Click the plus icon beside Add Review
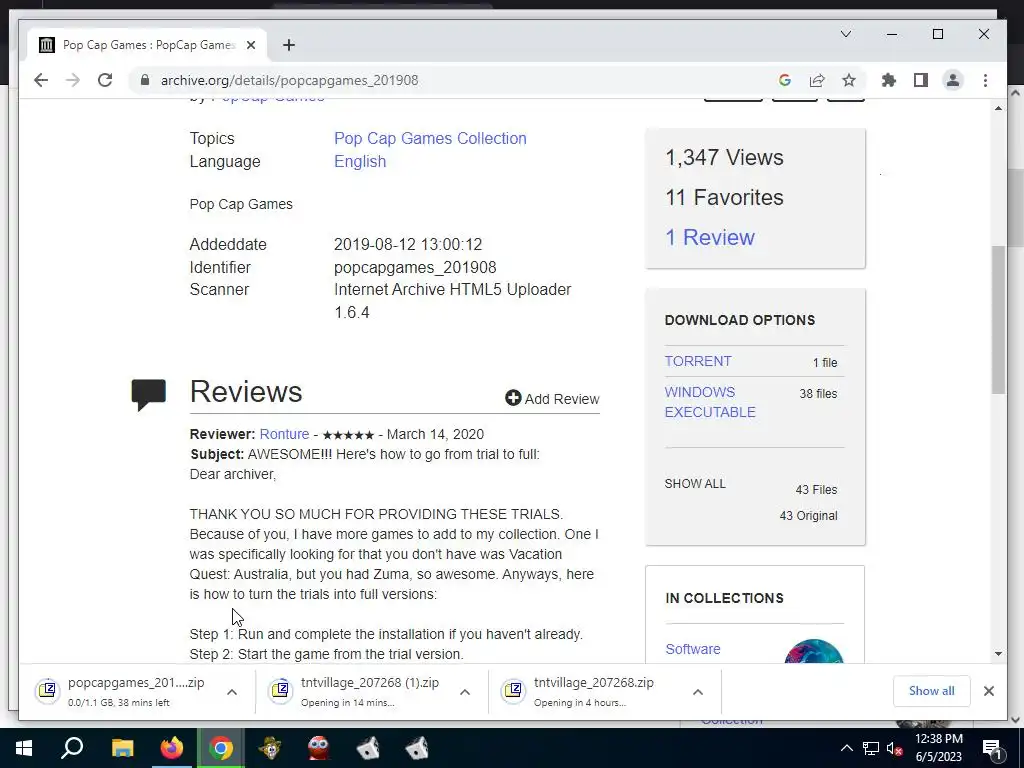This screenshot has width=1024, height=768. tap(513, 398)
